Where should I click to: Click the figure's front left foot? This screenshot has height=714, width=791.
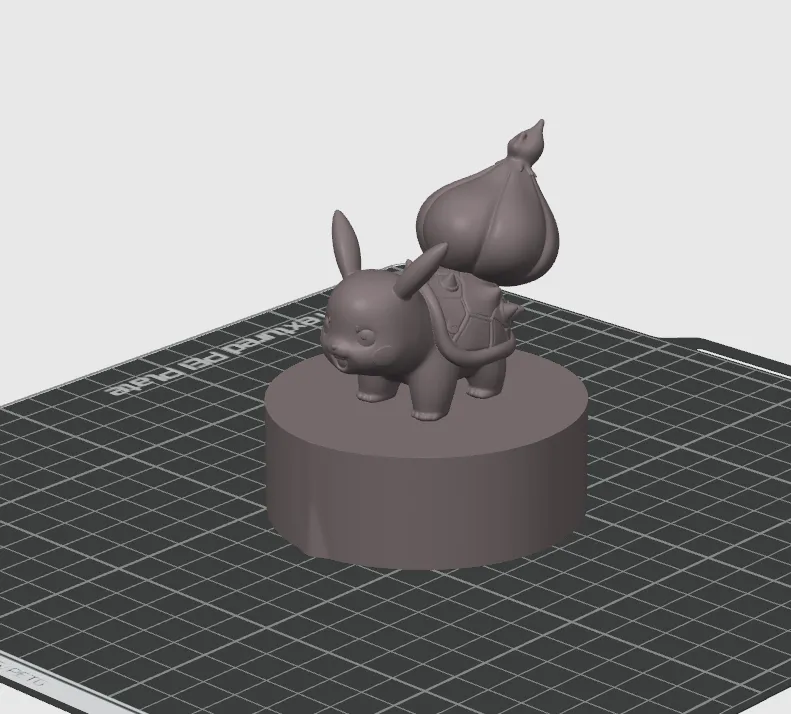click(371, 395)
